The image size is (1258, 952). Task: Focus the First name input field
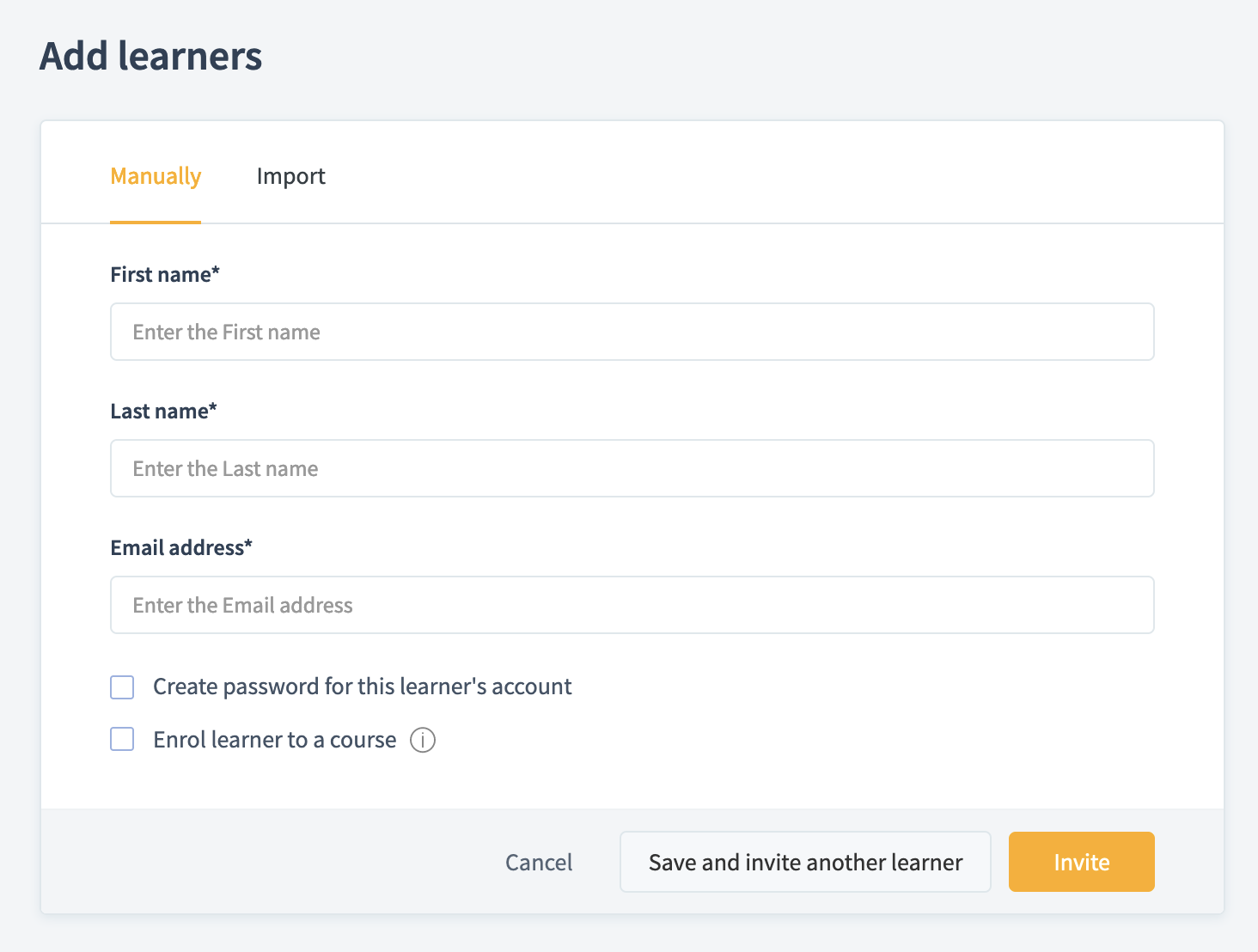tap(632, 332)
